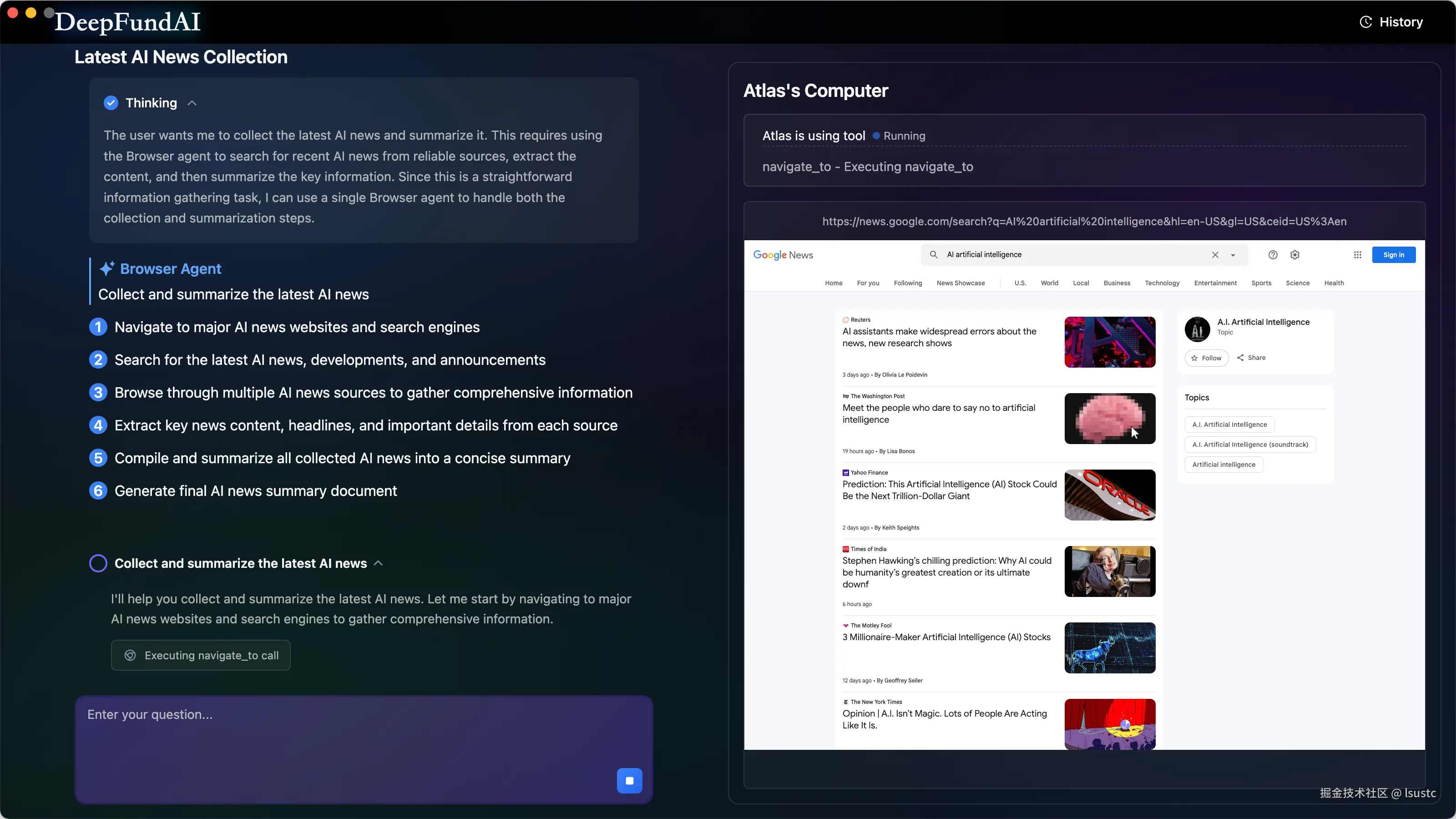Screen dimensions: 1456x819
Task: Clear the Google News search box
Action: 1215,255
